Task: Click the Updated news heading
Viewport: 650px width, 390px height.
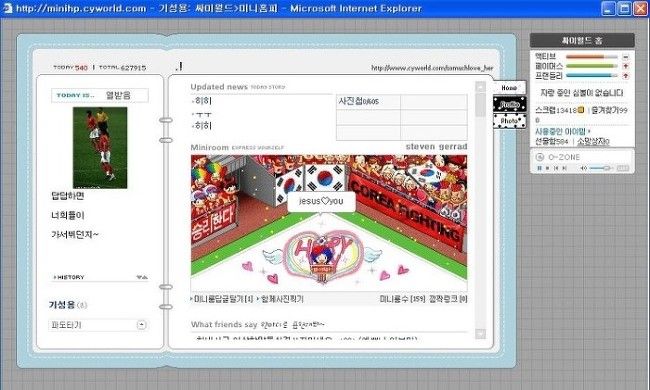Action: pos(219,87)
